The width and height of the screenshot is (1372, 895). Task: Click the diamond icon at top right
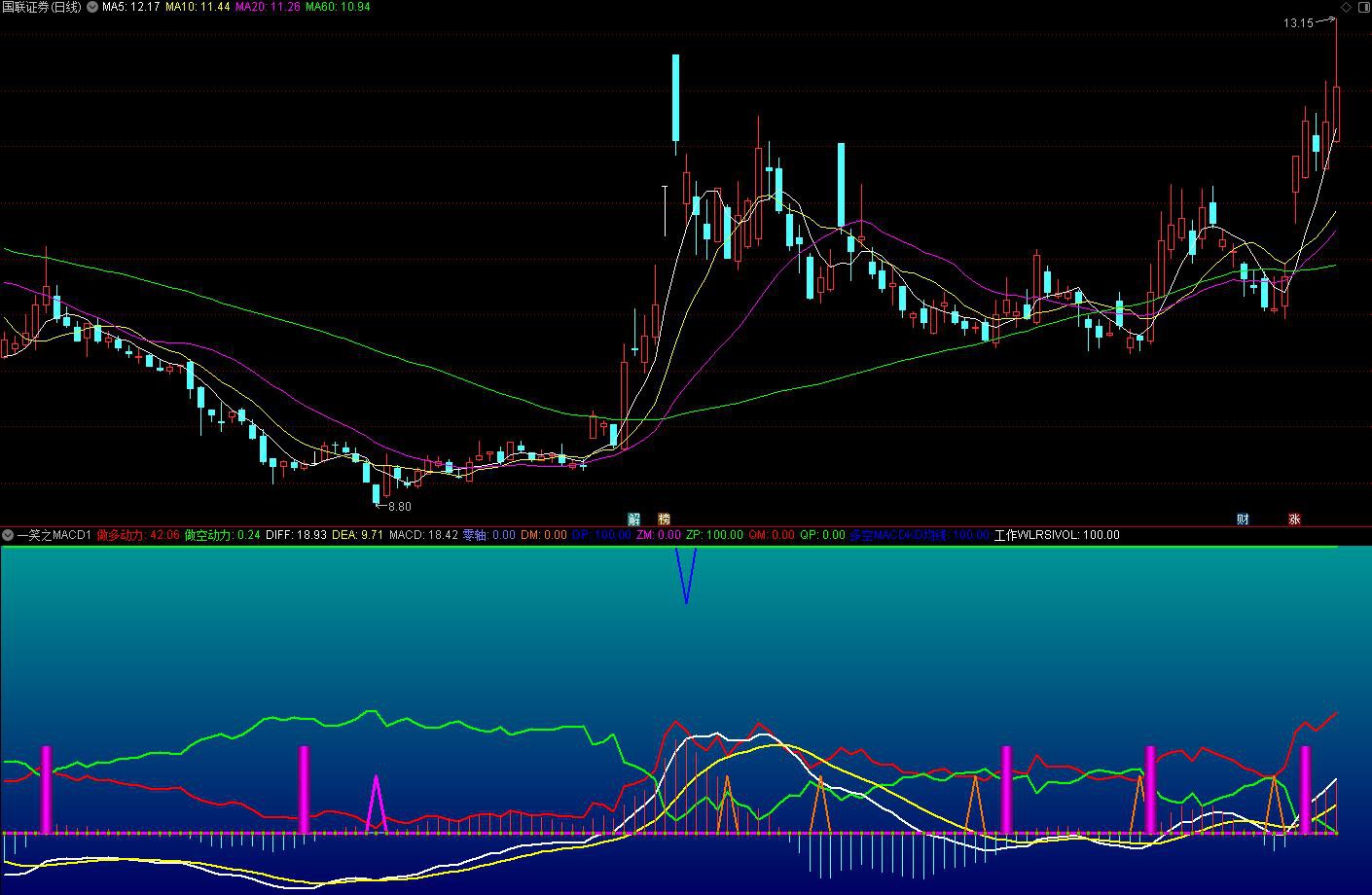point(1346,7)
